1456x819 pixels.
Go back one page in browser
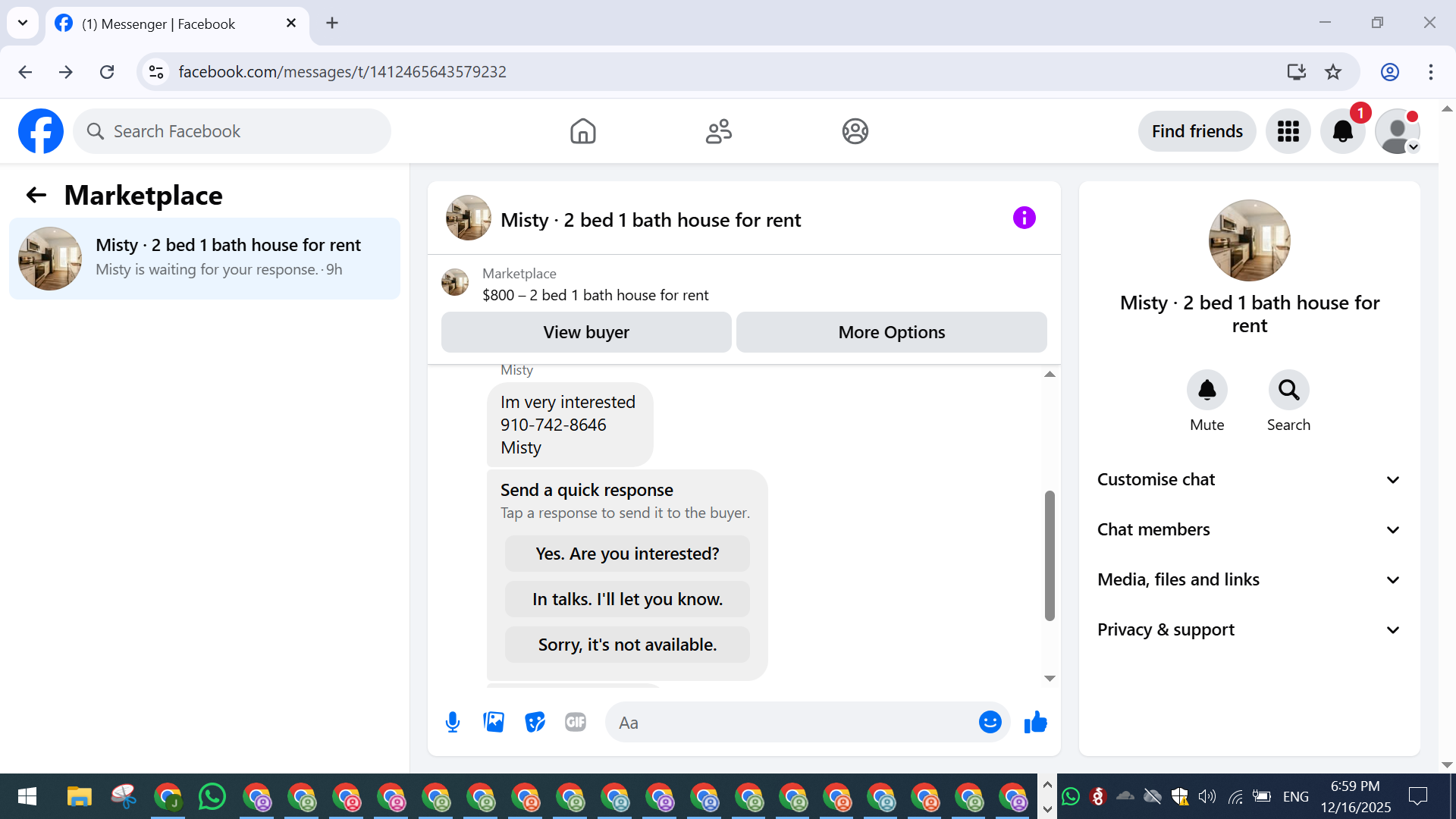click(x=25, y=72)
